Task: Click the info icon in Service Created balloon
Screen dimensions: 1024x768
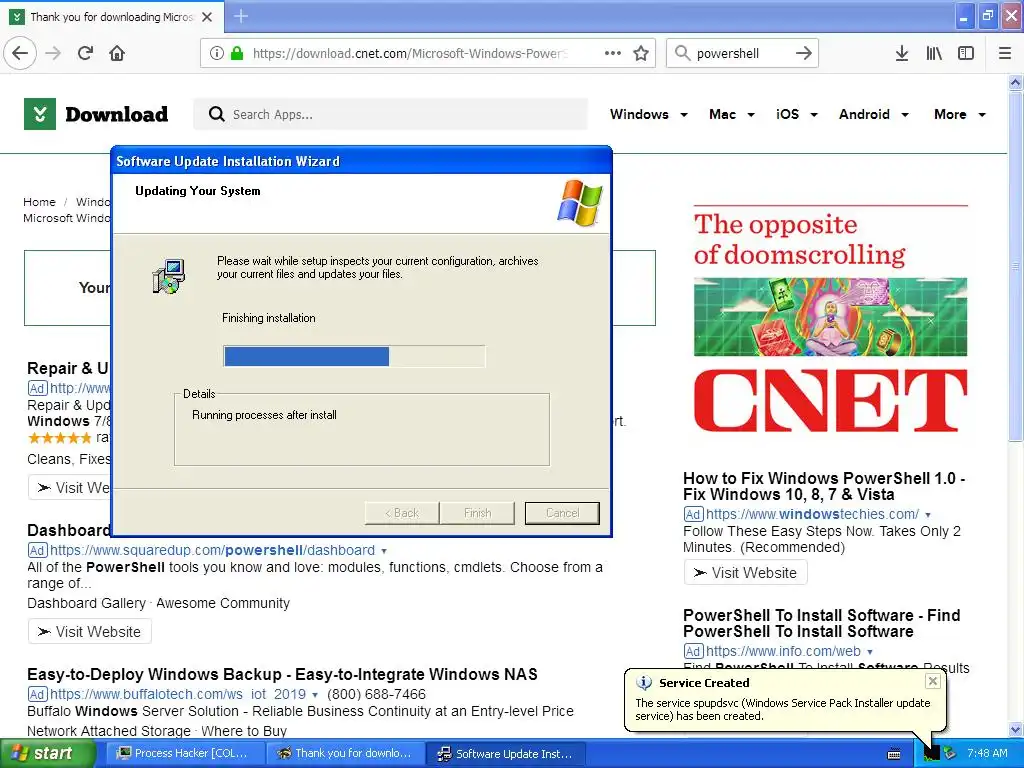Action: 644,682
